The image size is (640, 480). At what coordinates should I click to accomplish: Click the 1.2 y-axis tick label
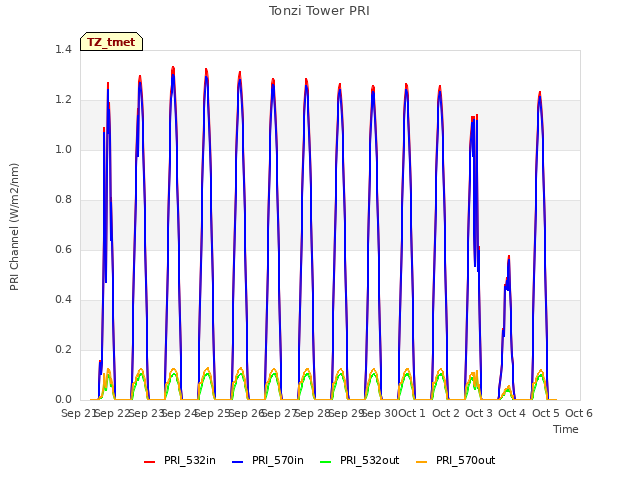pyautogui.click(x=63, y=100)
